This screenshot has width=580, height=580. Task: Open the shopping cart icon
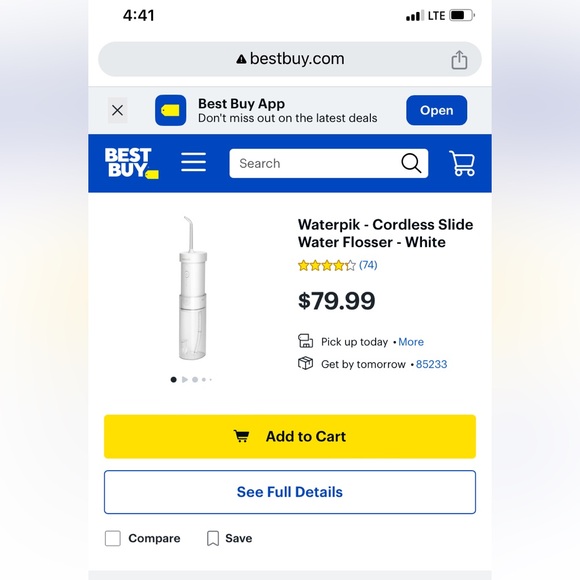click(462, 163)
